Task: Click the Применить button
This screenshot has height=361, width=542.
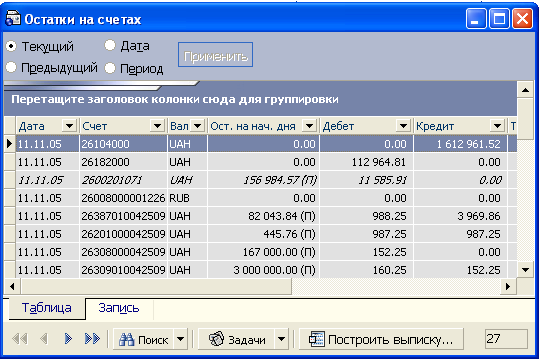Action: pyautogui.click(x=215, y=55)
